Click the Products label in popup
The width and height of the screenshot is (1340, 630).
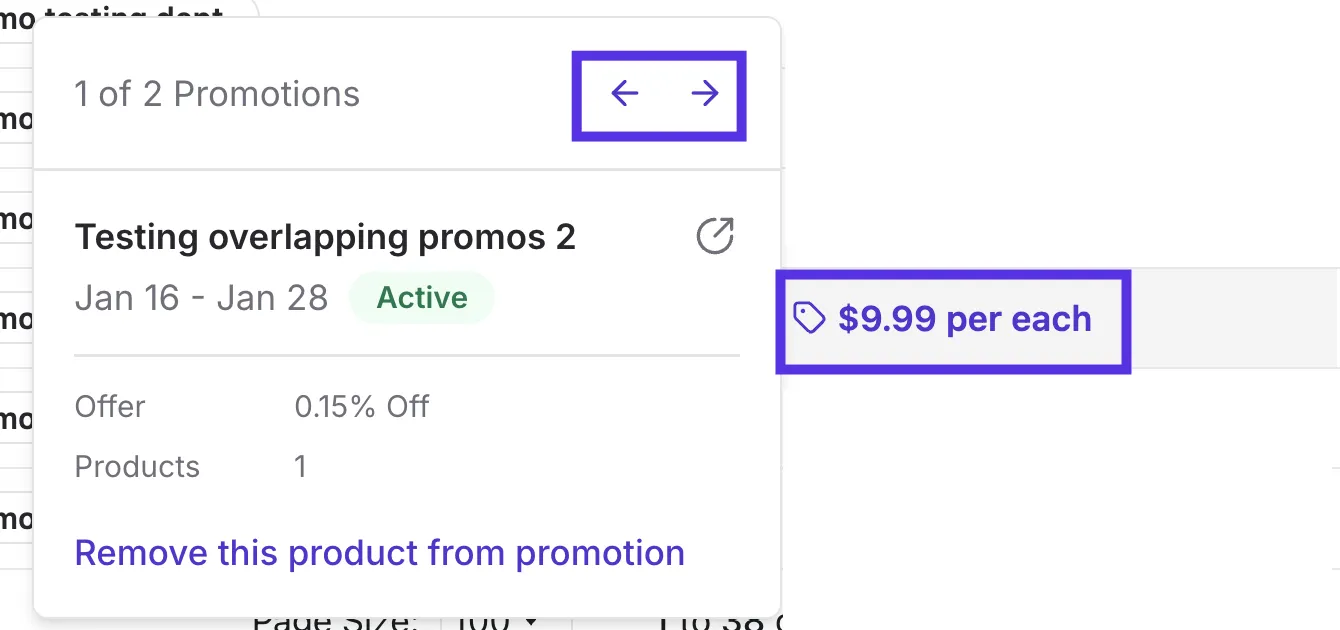(x=137, y=467)
